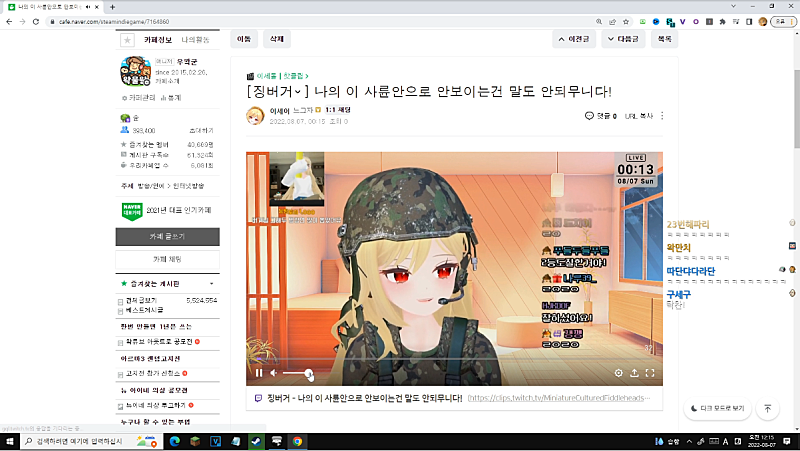The width and height of the screenshot is (800, 451).
Task: Click the 목록 list button
Action: click(664, 39)
